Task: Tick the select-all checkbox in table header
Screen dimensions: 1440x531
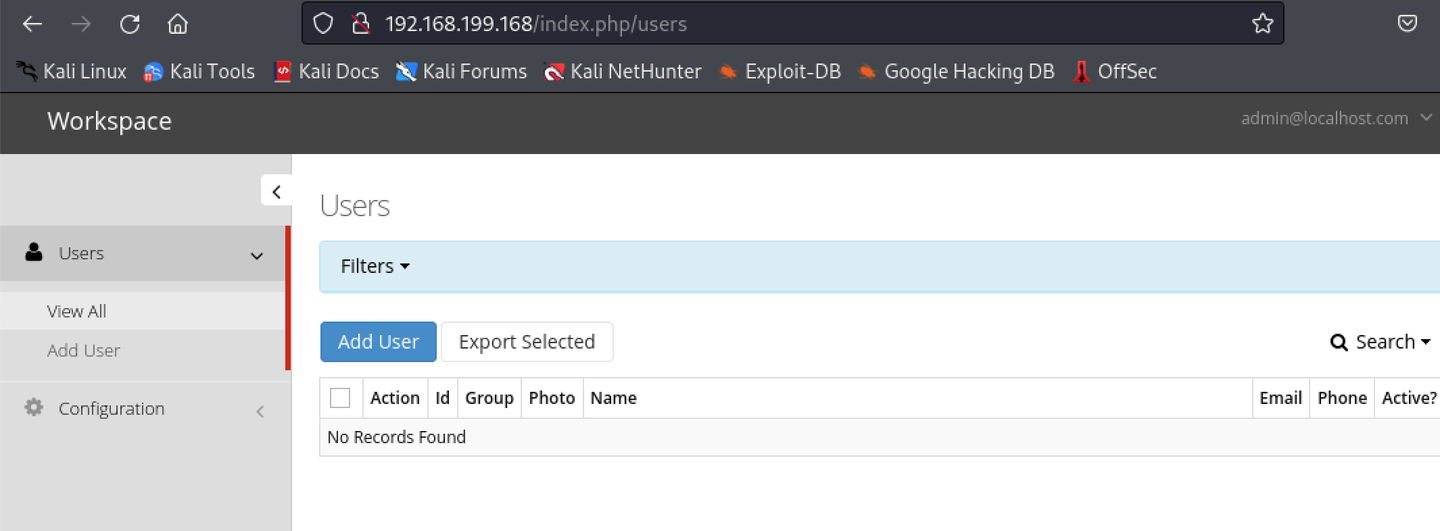Action: (x=340, y=398)
